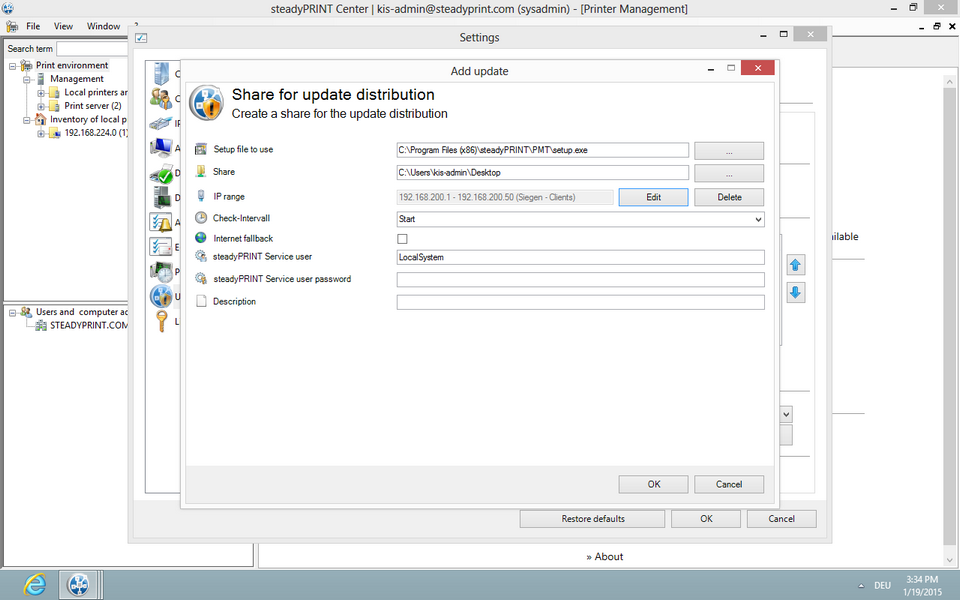Click the Search term input box
Viewport: 960px width, 600px height.
coord(92,49)
